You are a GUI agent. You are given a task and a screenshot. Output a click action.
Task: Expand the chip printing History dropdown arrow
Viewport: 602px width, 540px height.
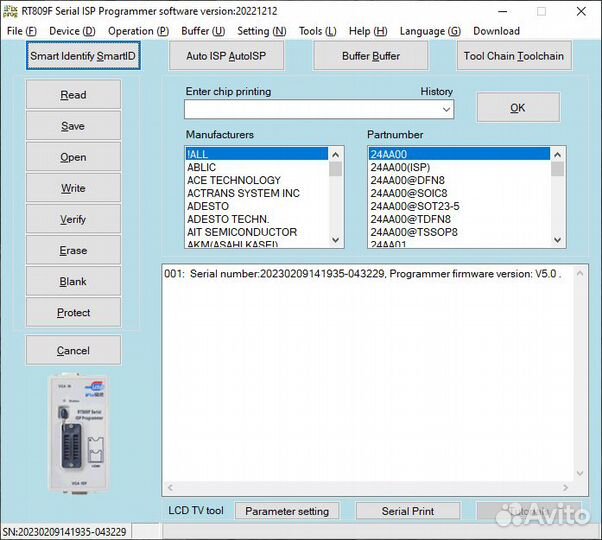(446, 109)
